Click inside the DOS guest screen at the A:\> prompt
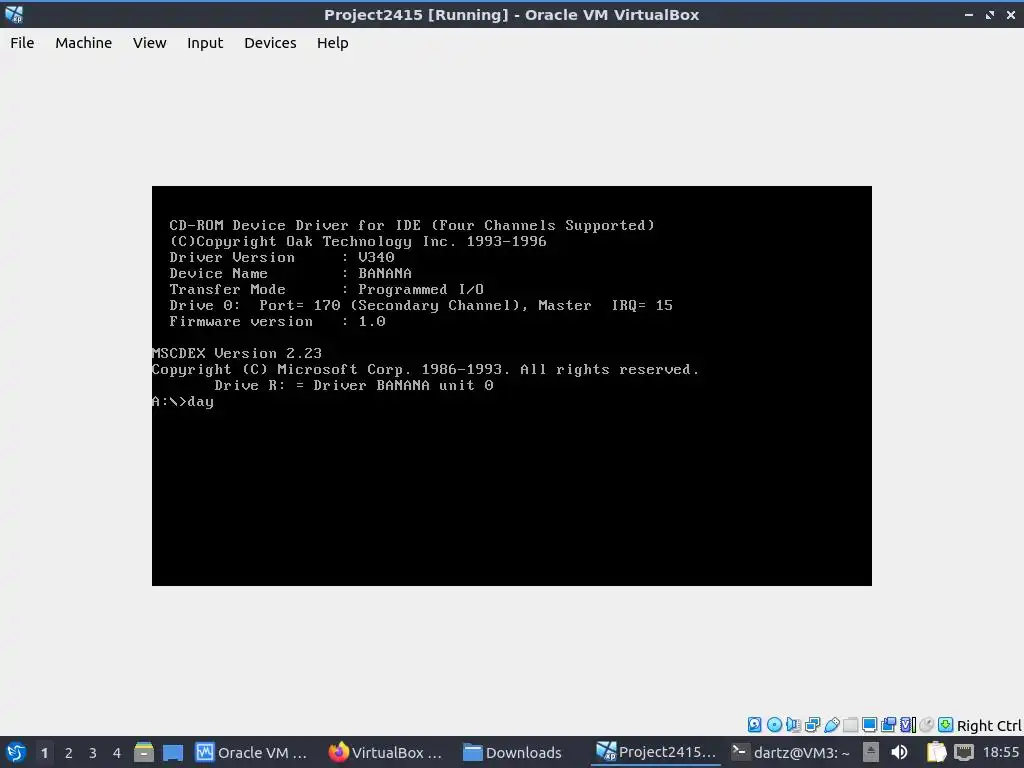 tap(183, 402)
